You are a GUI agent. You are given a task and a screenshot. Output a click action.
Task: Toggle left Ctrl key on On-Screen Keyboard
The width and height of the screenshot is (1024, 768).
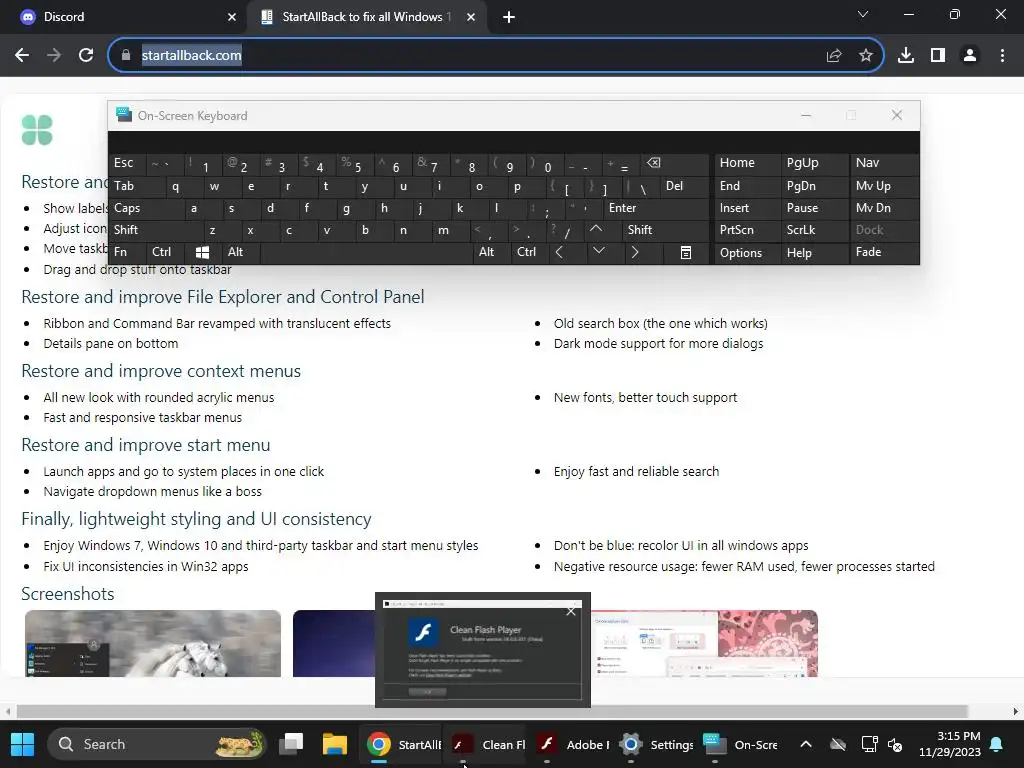click(x=165, y=252)
